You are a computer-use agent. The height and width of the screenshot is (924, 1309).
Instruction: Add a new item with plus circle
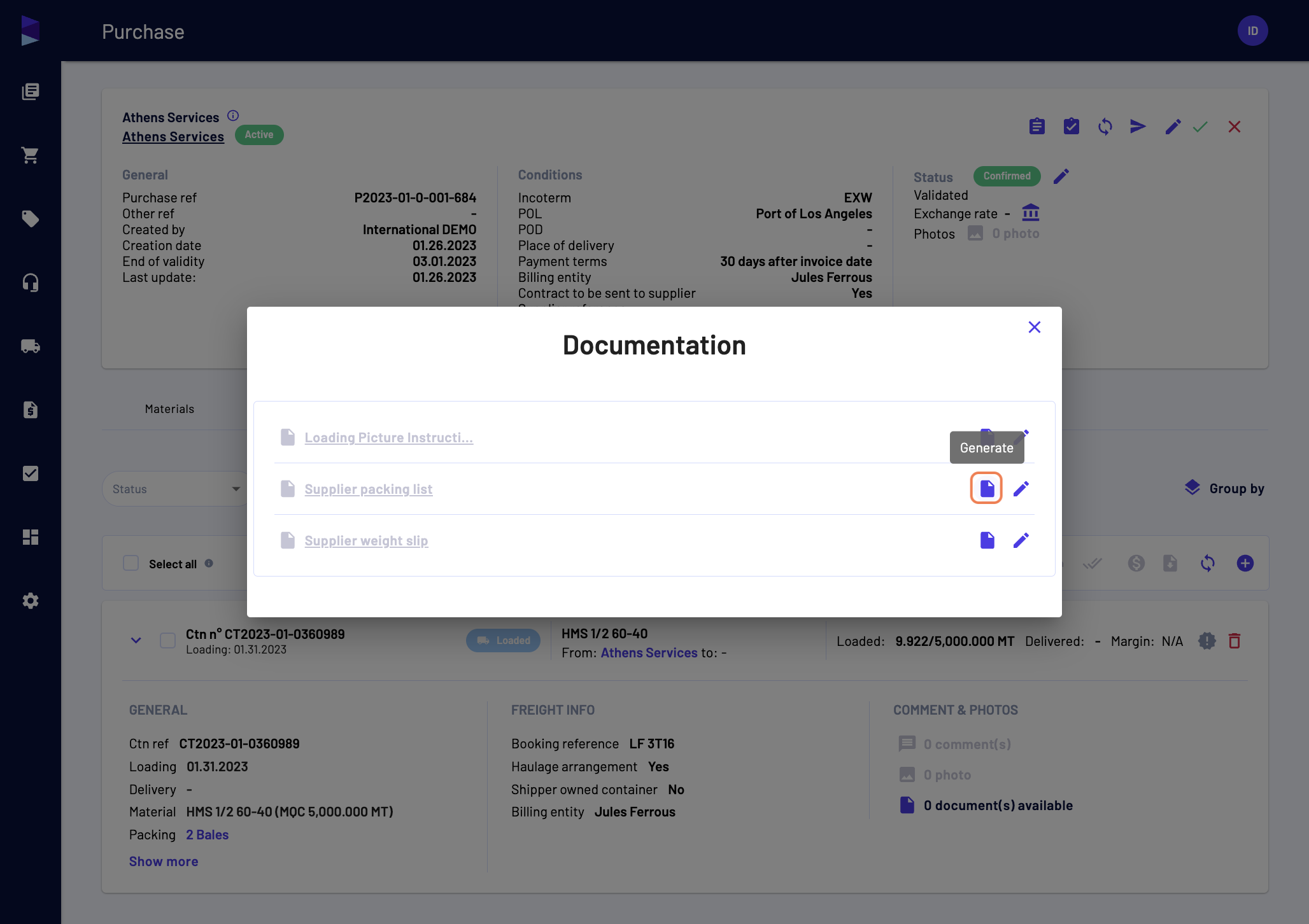[1245, 563]
